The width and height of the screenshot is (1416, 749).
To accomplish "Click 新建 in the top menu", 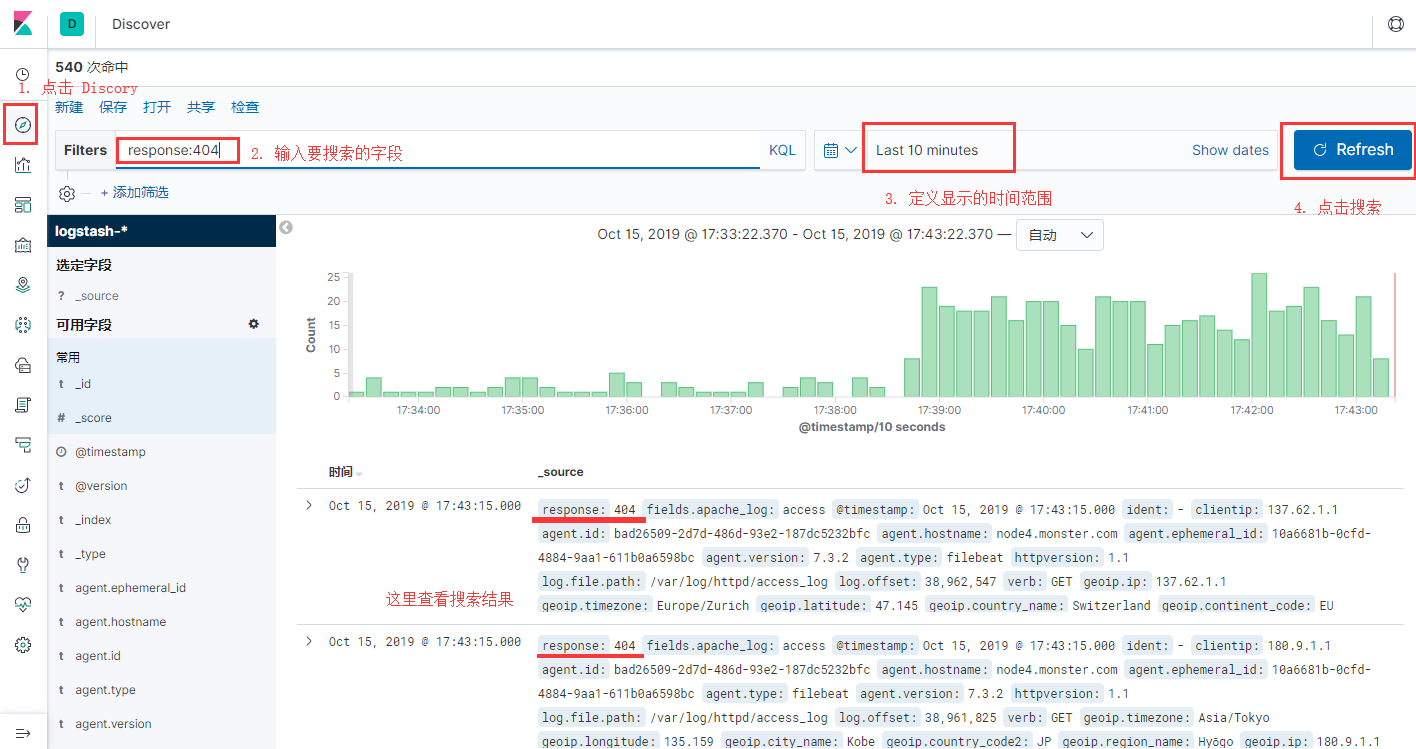I will click(x=69, y=107).
